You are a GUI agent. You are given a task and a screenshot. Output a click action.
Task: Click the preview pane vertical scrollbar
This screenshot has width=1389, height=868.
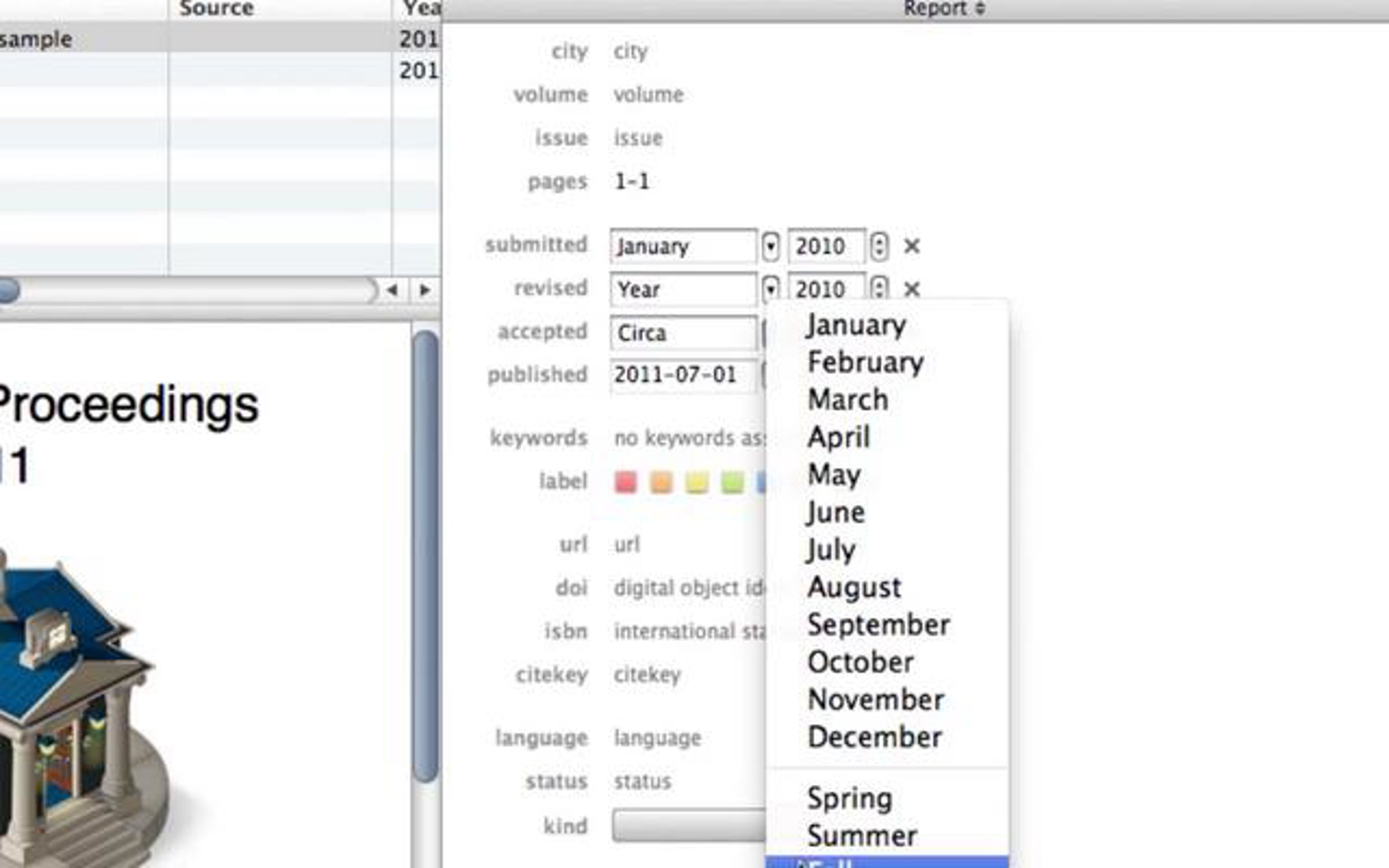pos(426,556)
